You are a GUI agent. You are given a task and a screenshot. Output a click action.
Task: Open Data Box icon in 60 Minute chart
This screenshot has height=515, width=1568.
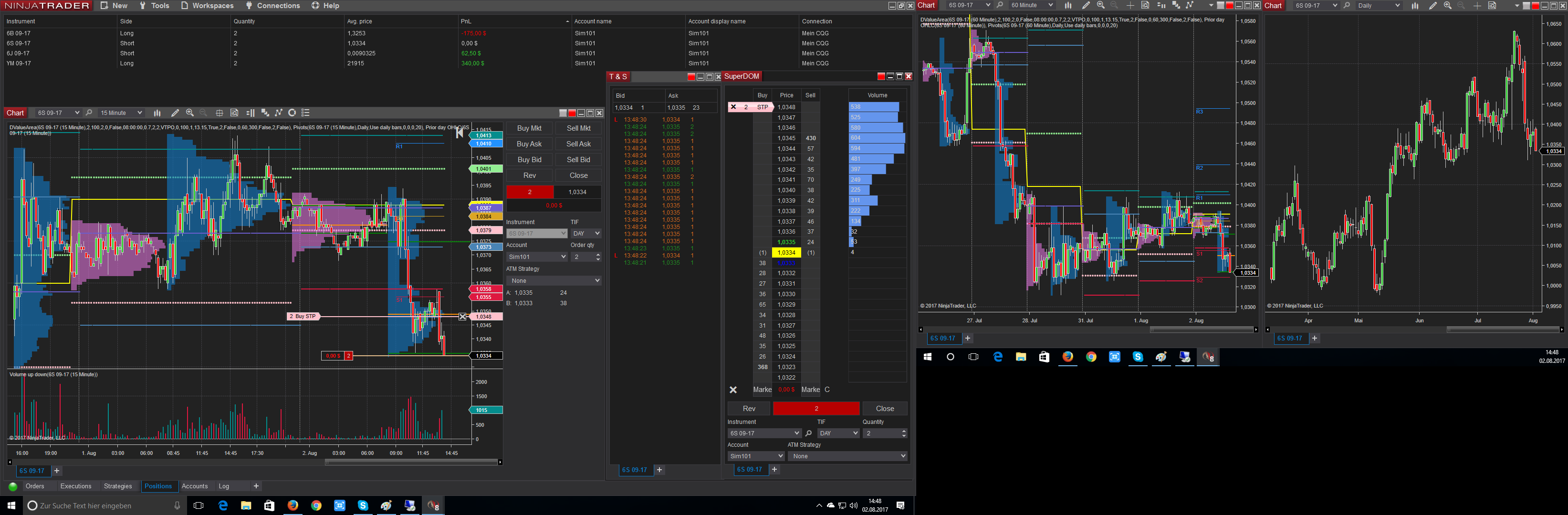click(x=1145, y=5)
